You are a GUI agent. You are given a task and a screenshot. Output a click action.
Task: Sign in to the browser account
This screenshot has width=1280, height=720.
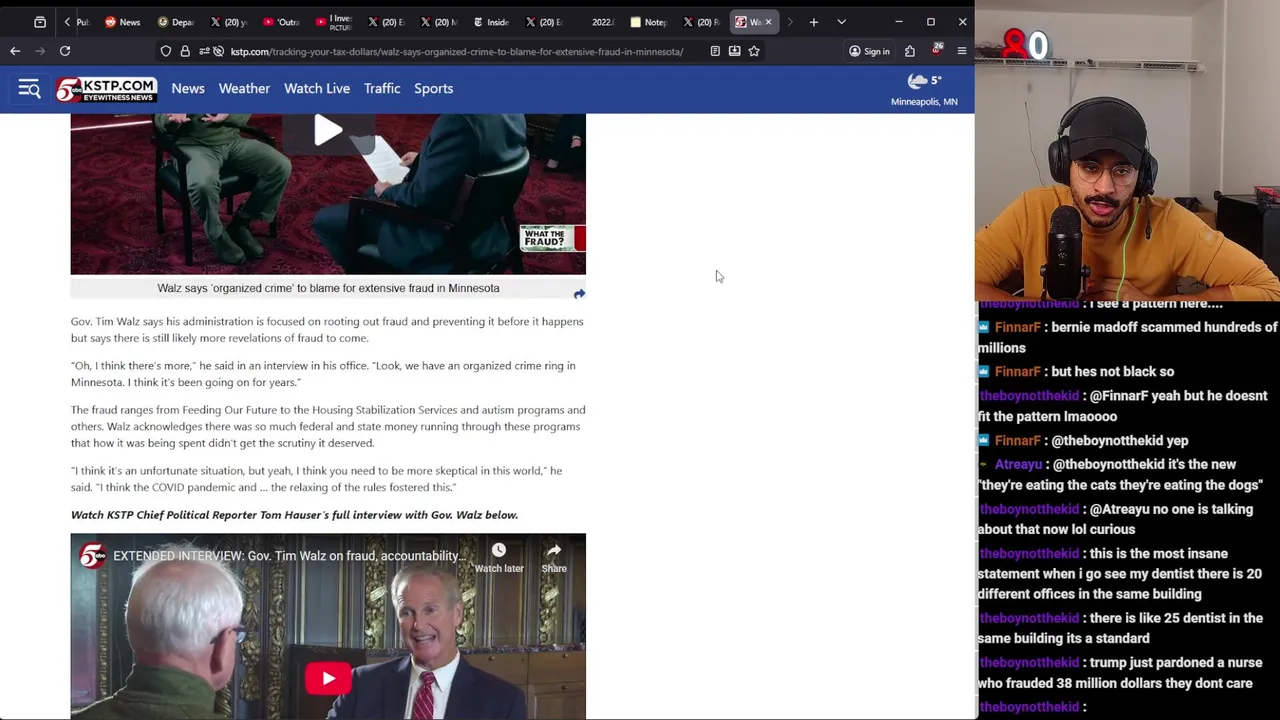click(x=868, y=51)
